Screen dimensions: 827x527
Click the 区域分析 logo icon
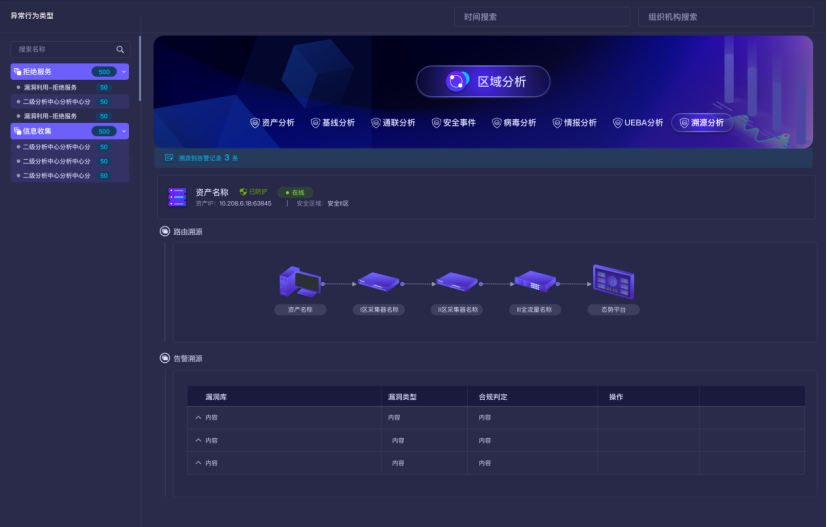(457, 82)
